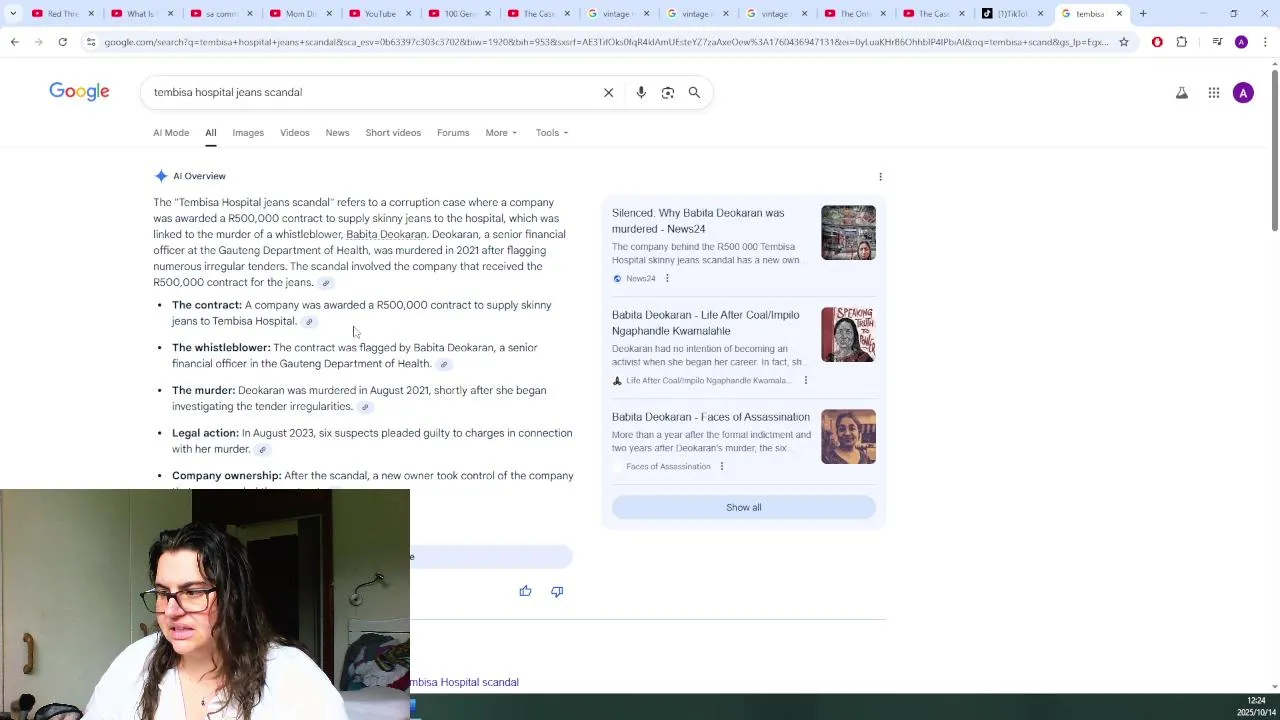This screenshot has width=1280, height=720.
Task: Switch to the 'Red Thre' browser tab
Action: tap(62, 14)
